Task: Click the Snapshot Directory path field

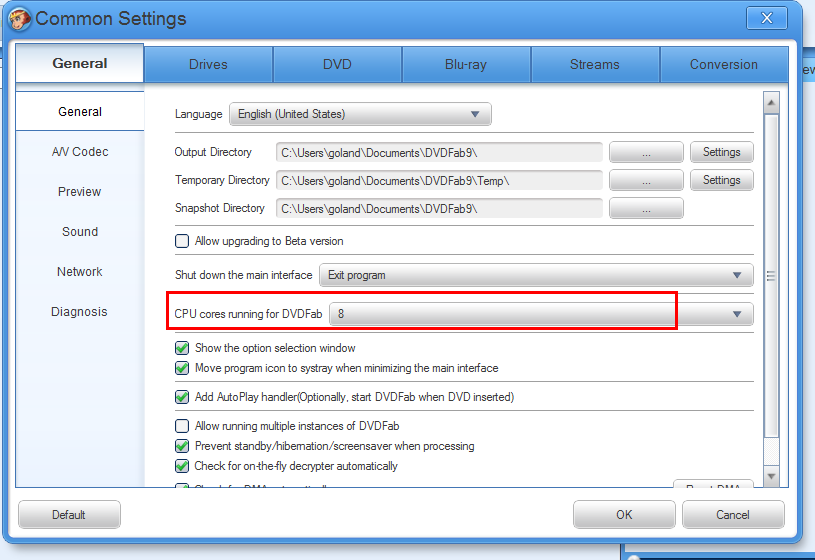Action: (x=439, y=209)
